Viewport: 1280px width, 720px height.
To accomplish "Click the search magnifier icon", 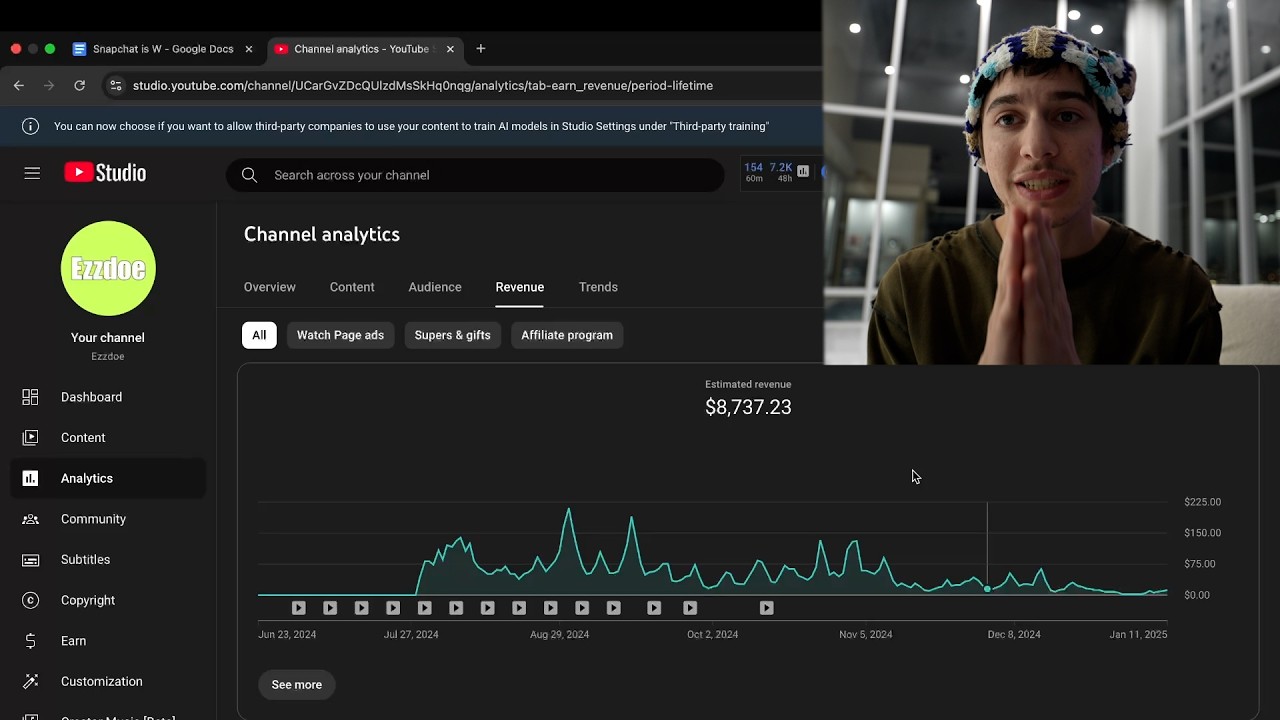I will 249,175.
